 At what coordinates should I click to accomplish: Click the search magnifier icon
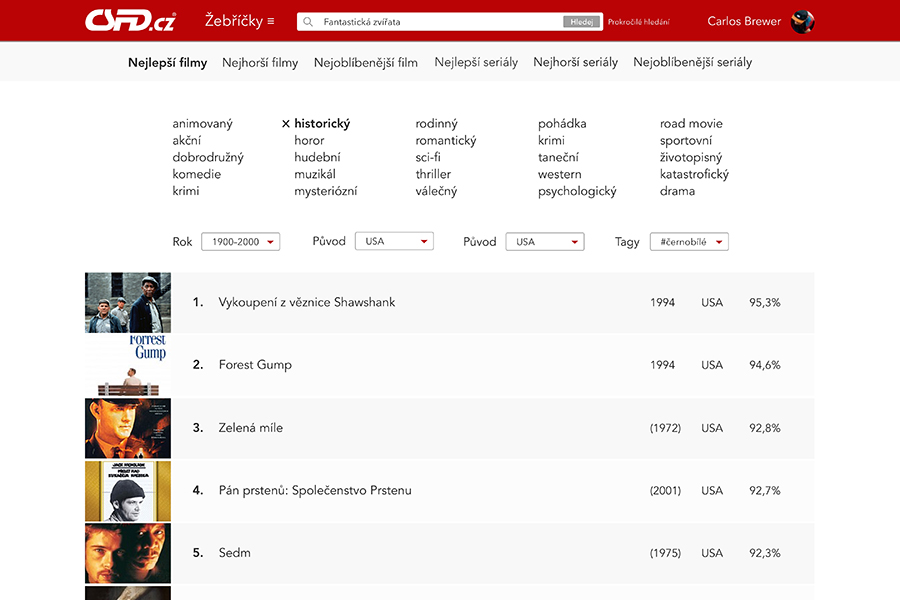click(308, 22)
